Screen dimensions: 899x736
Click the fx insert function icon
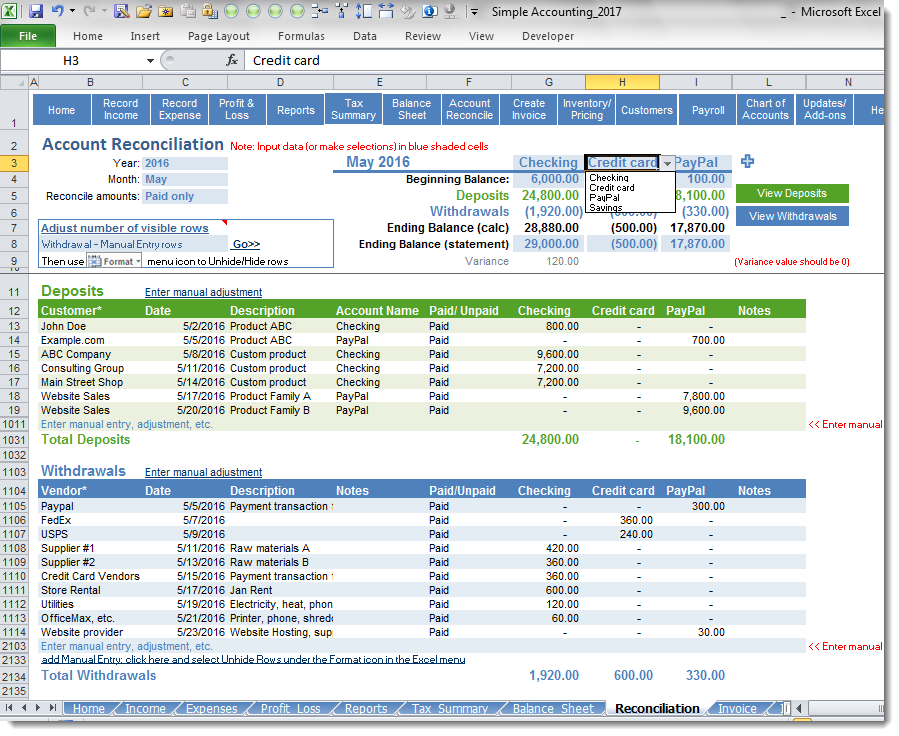(232, 60)
